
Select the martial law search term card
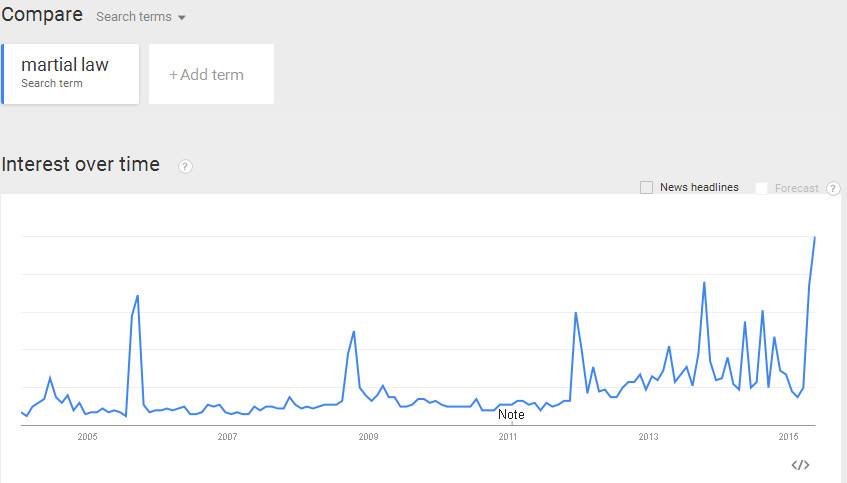pos(70,73)
